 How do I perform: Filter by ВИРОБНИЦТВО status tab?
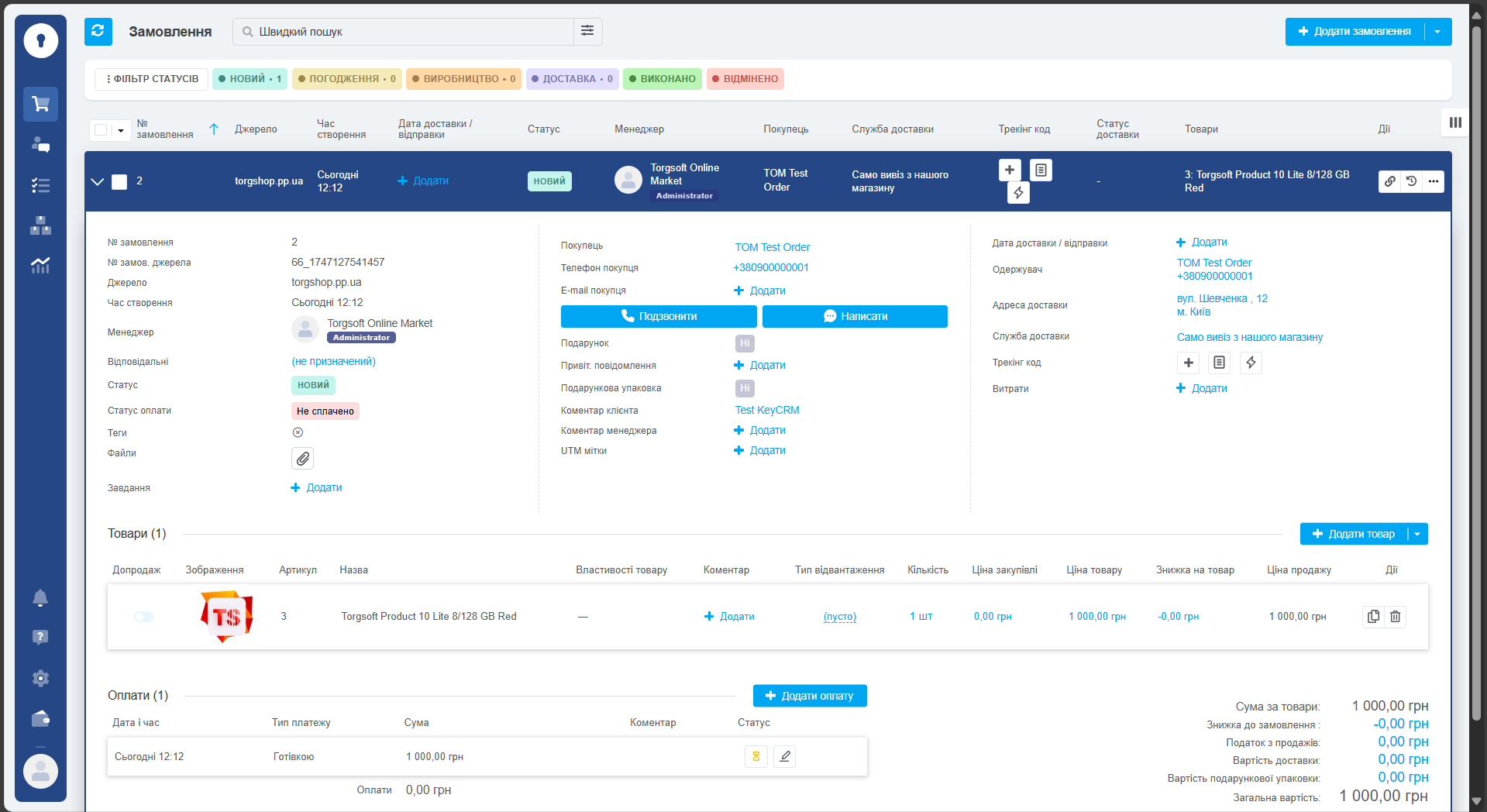(x=463, y=79)
